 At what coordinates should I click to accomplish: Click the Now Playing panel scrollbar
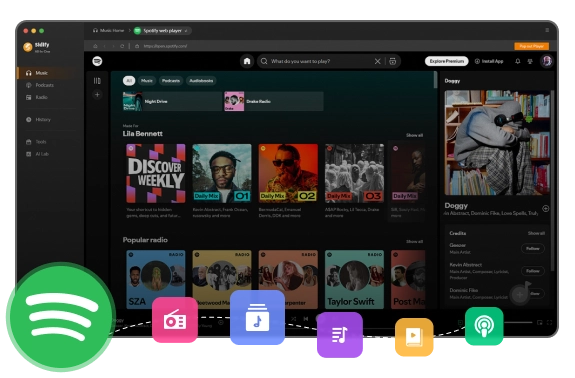(x=552, y=180)
